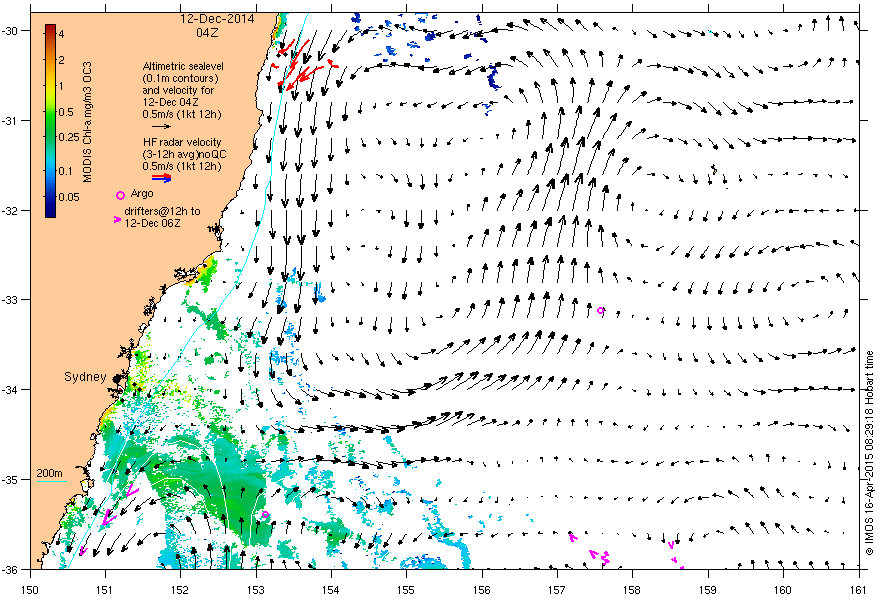Click the longitude label 153
The image size is (880, 600).
pos(255,590)
